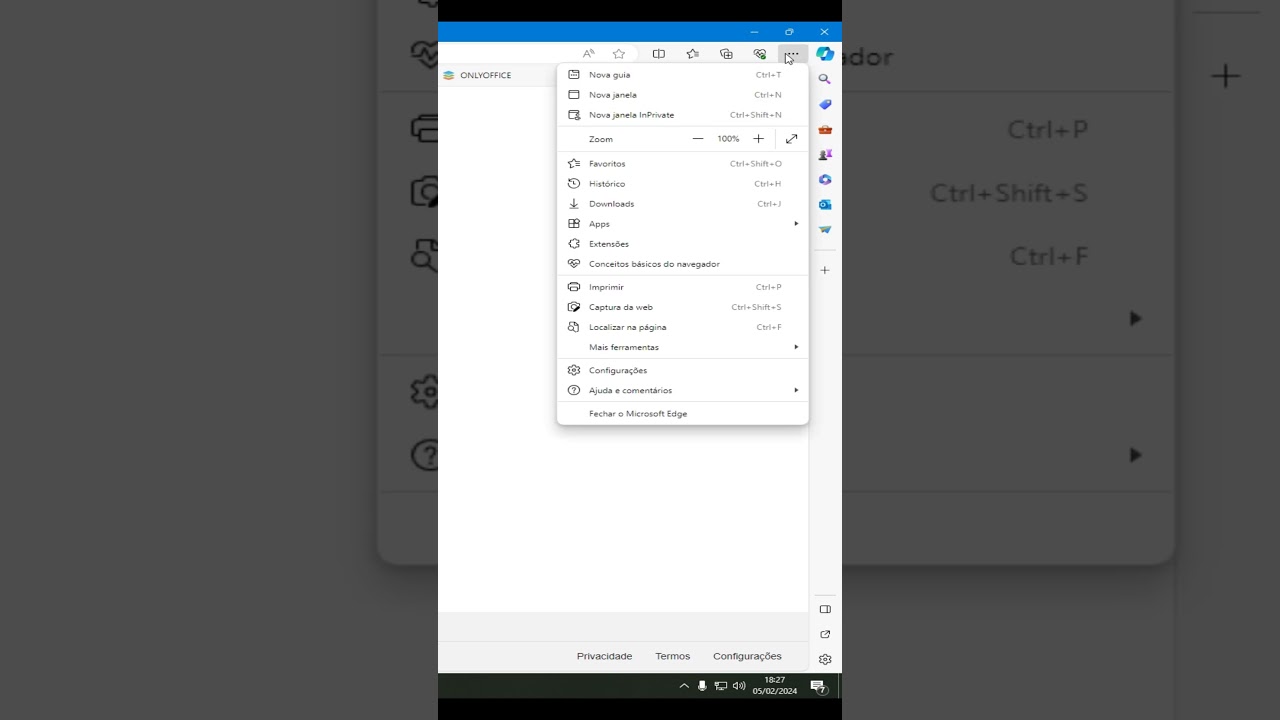This screenshot has height=720, width=1280.
Task: Open Configurações in the Edge menu
Action: pos(683,370)
